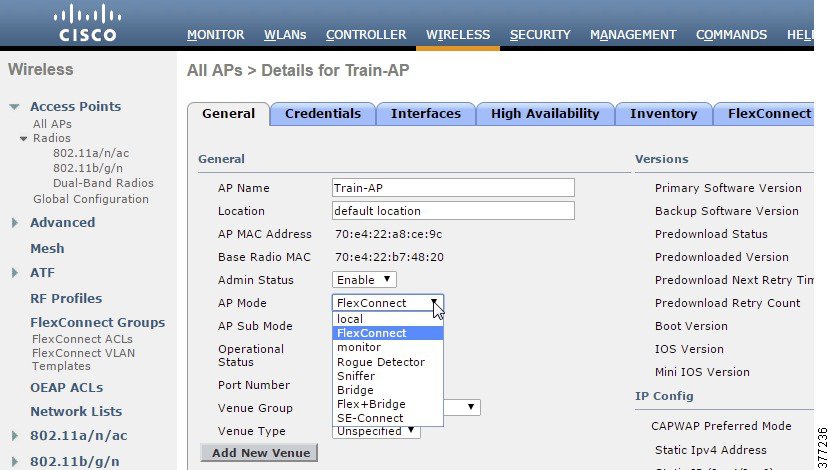Open FlexConnect ACLs link

pos(82,339)
